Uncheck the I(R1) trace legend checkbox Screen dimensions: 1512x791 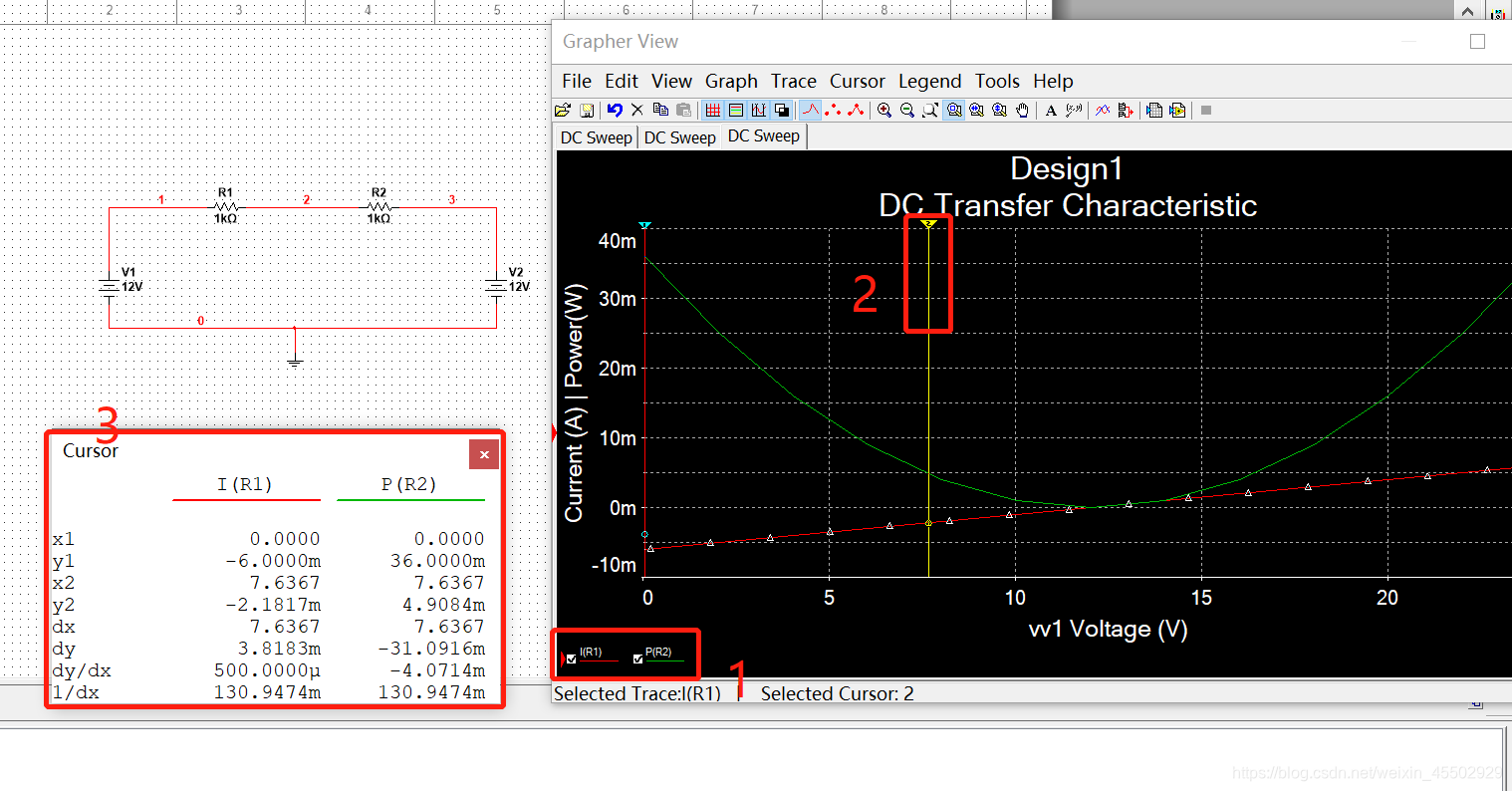[572, 659]
